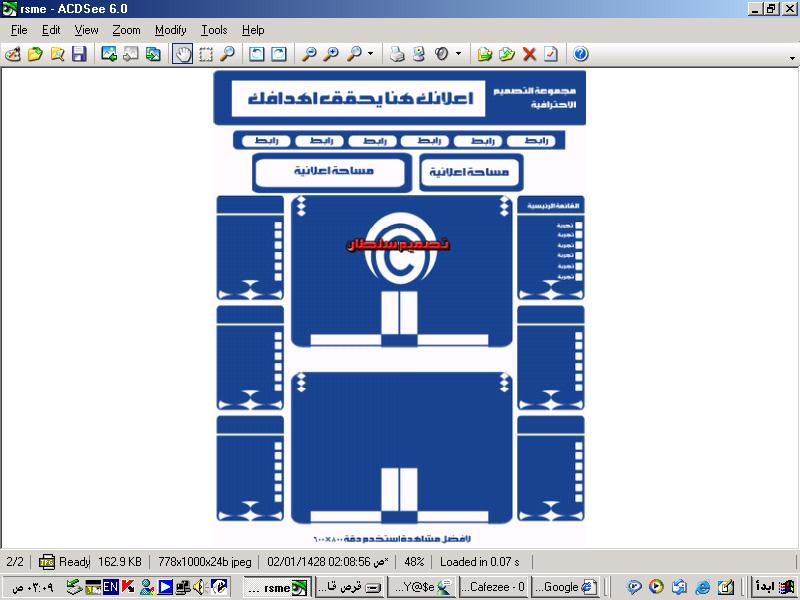Open the Zoom menu
Screen dimensions: 800x600
126,30
